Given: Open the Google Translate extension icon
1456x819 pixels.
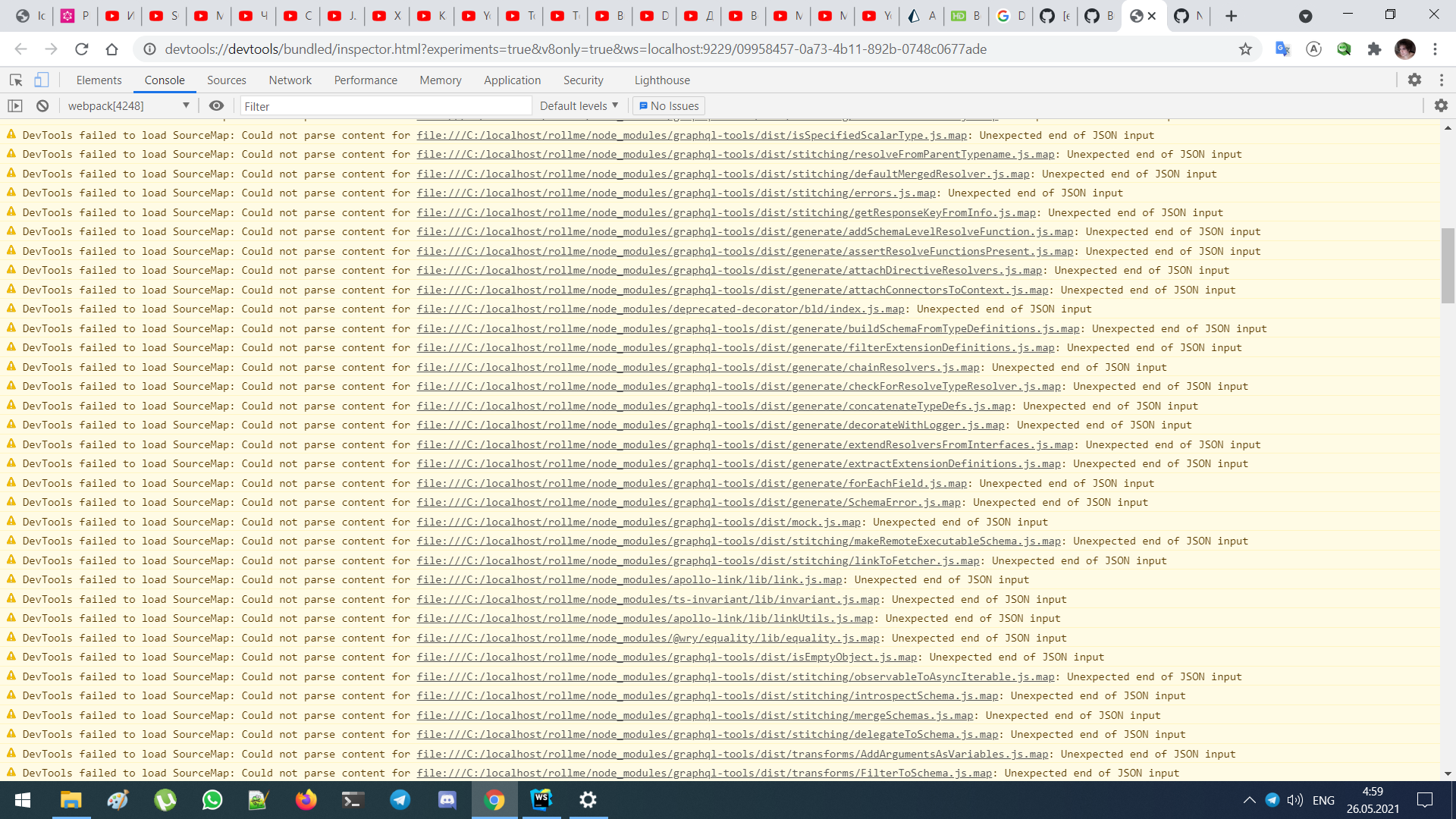Looking at the screenshot, I should coord(1282,49).
